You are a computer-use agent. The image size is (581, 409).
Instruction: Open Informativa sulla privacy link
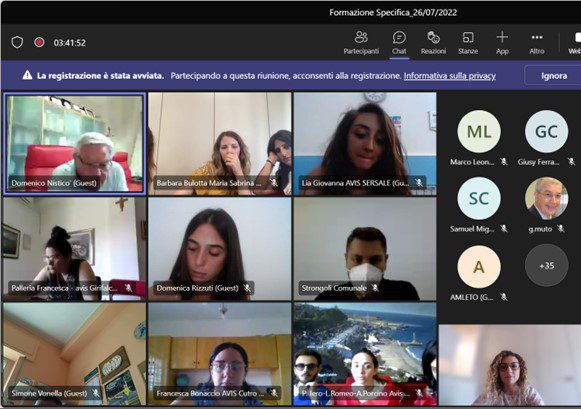click(449, 76)
